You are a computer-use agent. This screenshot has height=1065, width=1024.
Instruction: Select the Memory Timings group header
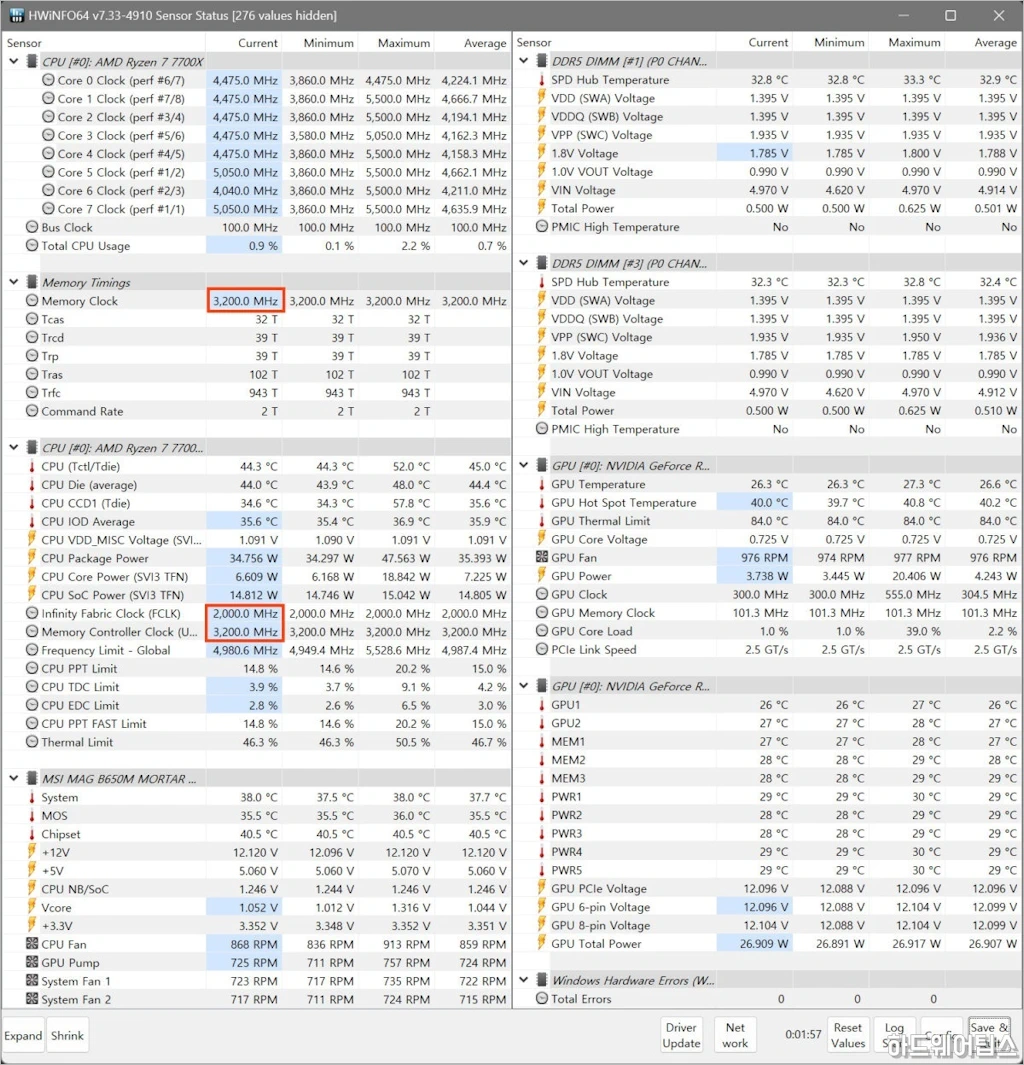click(x=256, y=282)
